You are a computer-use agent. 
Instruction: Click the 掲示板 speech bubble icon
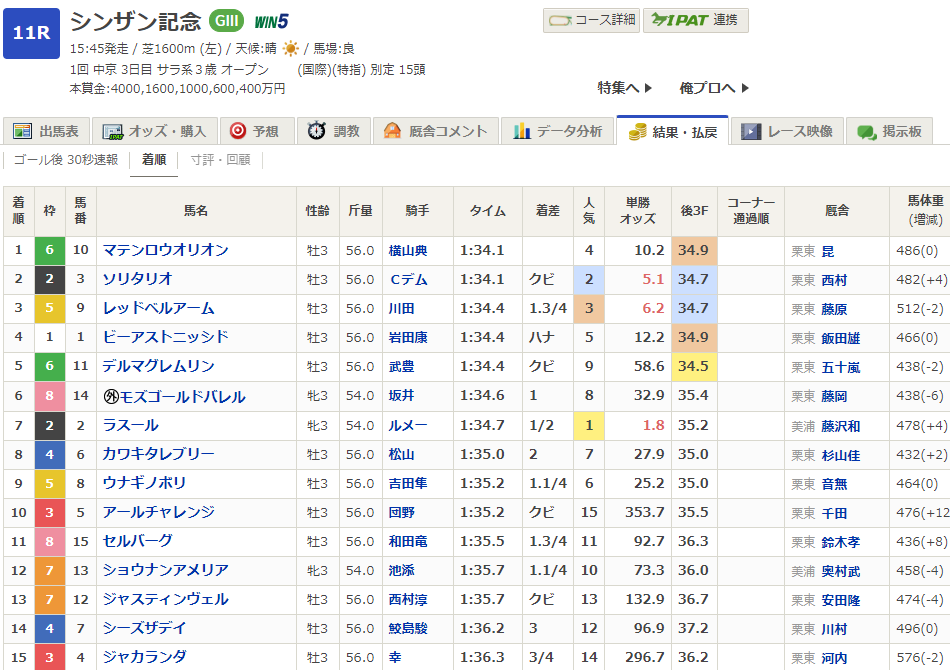point(866,131)
